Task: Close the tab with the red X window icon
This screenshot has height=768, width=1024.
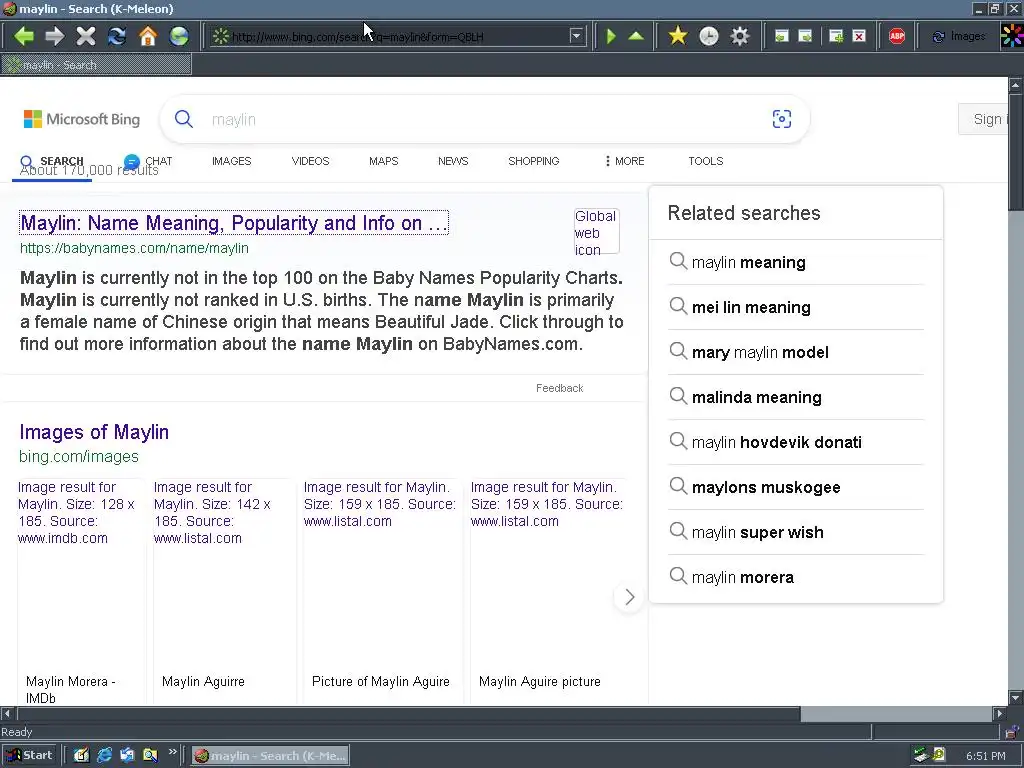Action: coord(859,37)
